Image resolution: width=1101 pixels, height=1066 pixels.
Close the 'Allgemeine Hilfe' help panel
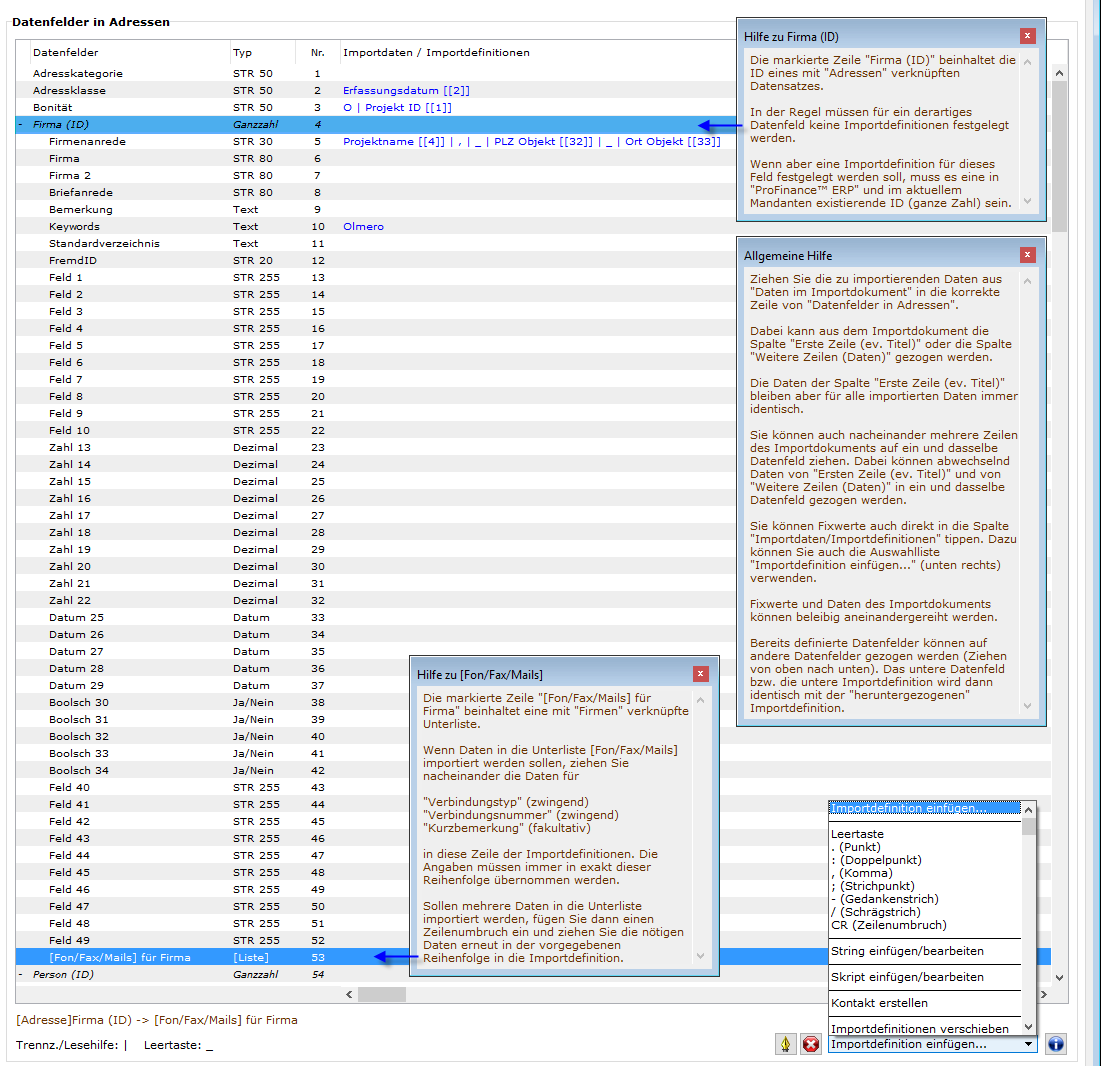coord(1027,255)
